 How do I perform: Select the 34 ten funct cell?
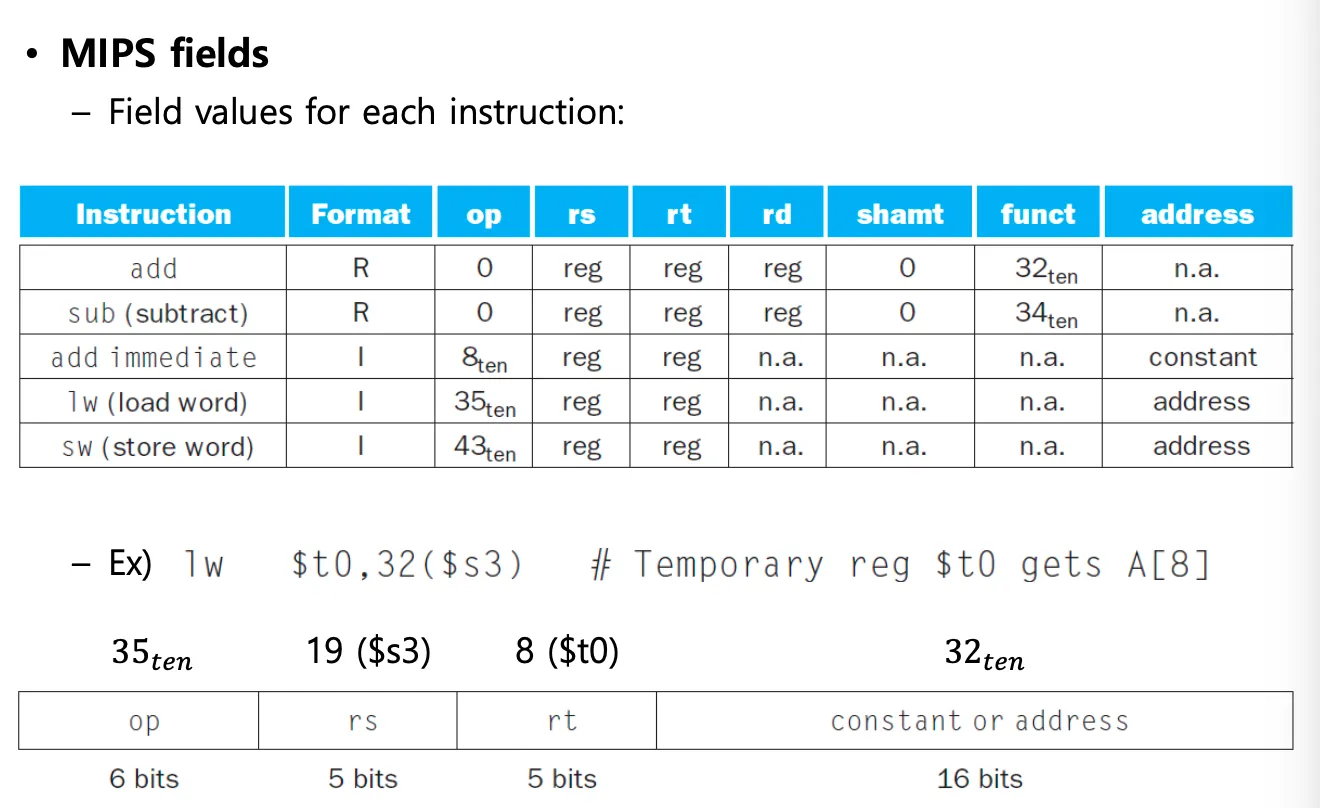[x=1046, y=314]
